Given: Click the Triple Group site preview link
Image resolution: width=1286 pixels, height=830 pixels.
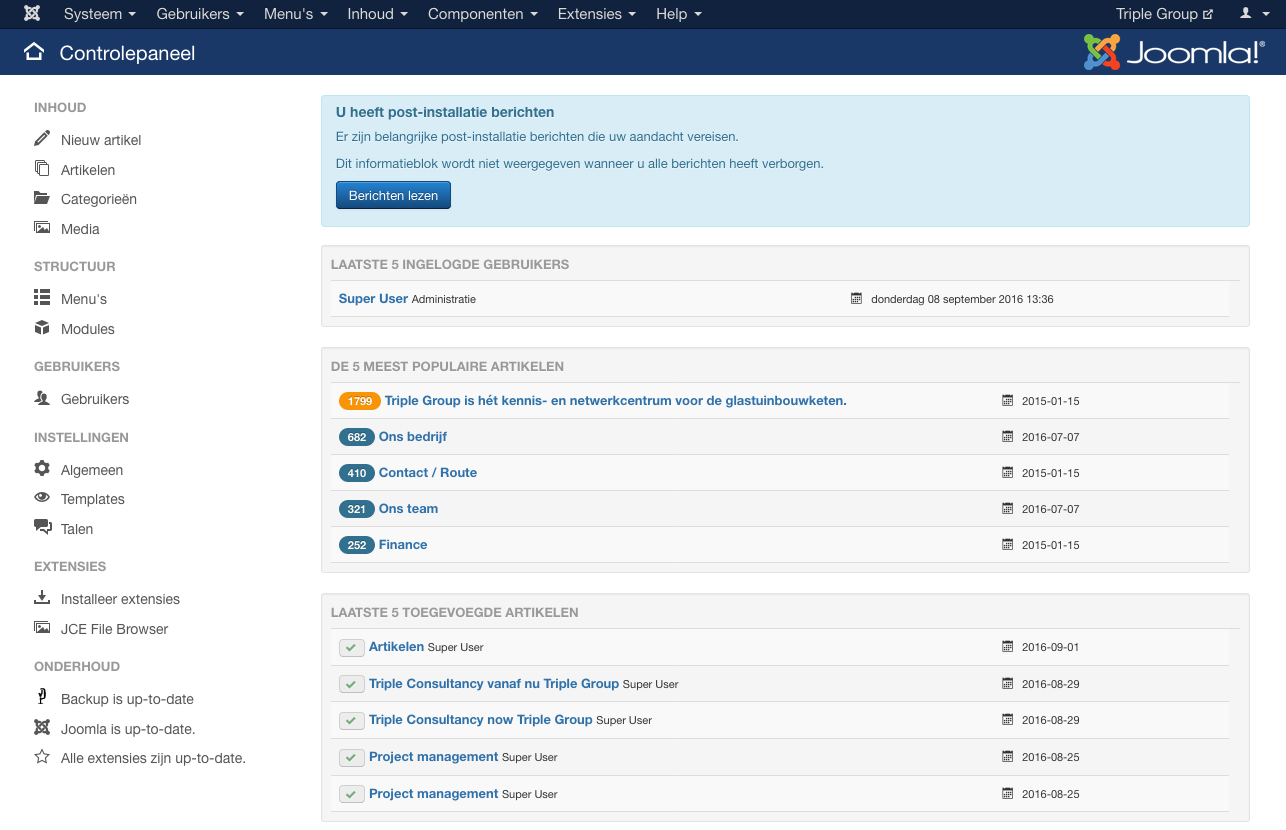Looking at the screenshot, I should tap(1164, 14).
